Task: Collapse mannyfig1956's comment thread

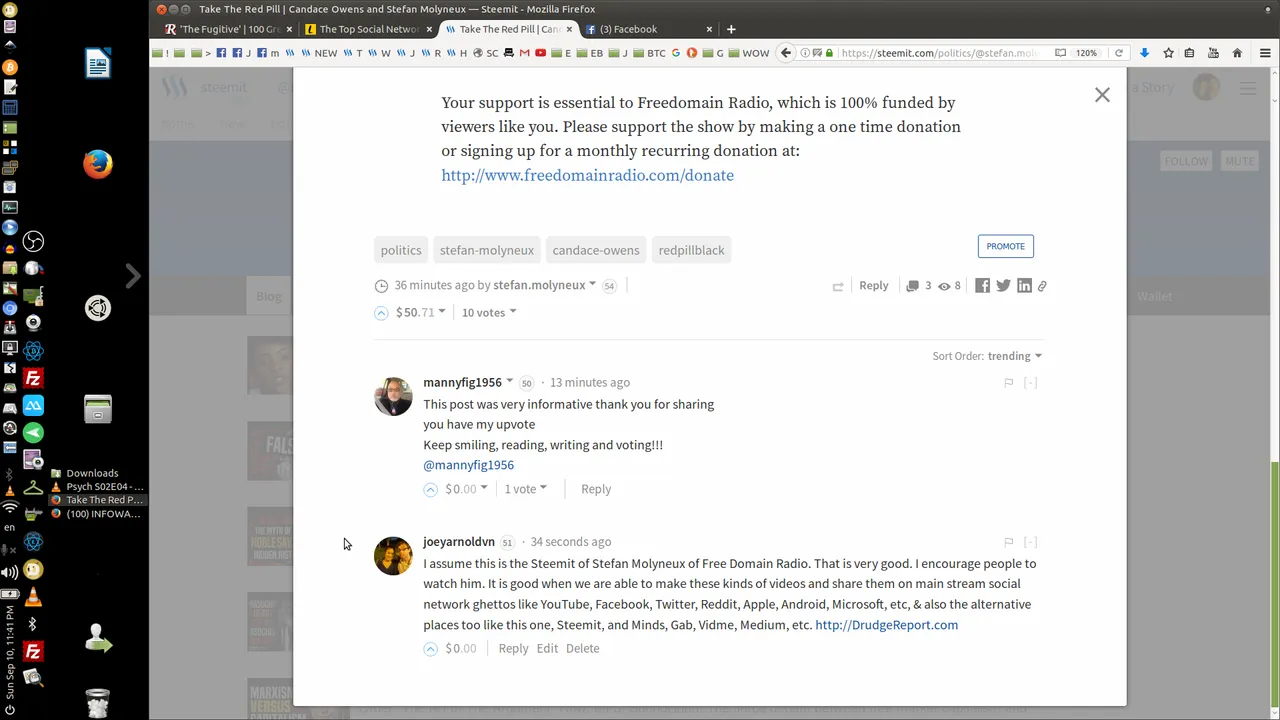Action: click(x=1030, y=383)
